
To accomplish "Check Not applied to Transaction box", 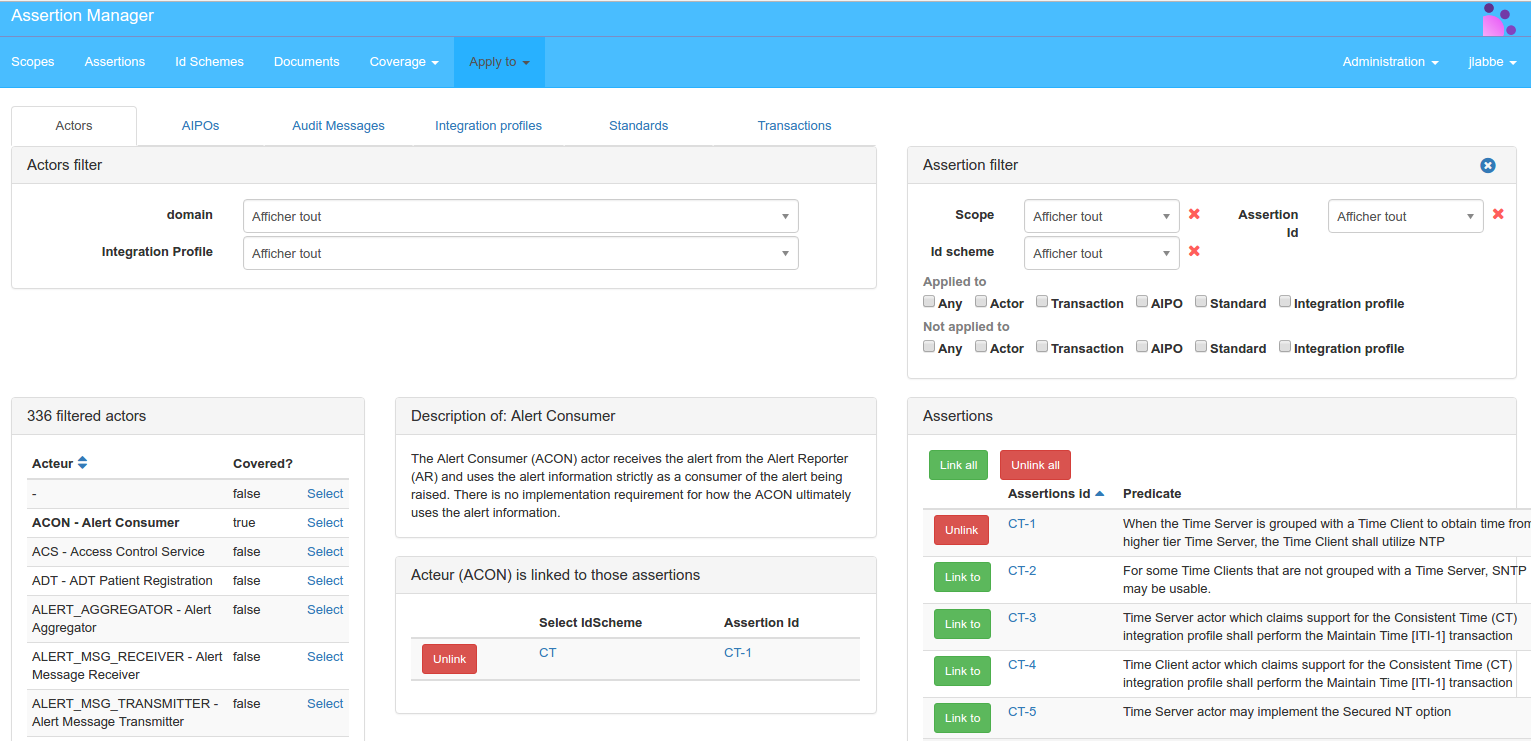I will pos(1042,347).
